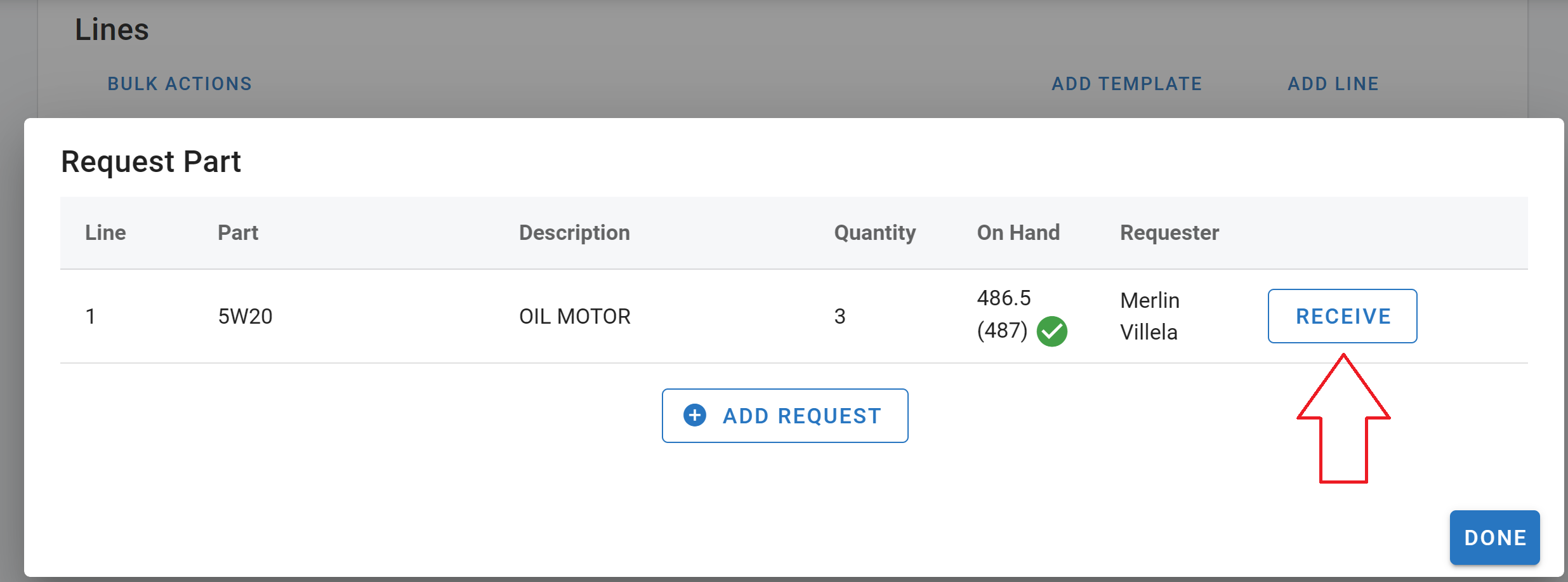Click the Request Part dialog title
The image size is (1568, 582).
(151, 162)
